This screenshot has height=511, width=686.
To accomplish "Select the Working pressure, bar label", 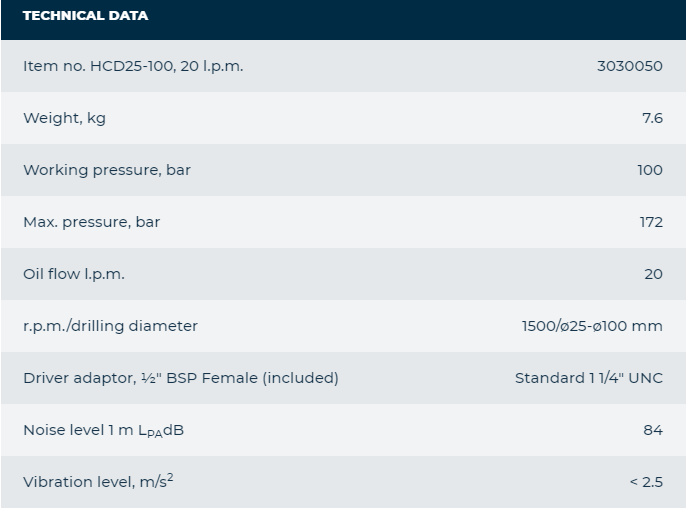I will [107, 170].
